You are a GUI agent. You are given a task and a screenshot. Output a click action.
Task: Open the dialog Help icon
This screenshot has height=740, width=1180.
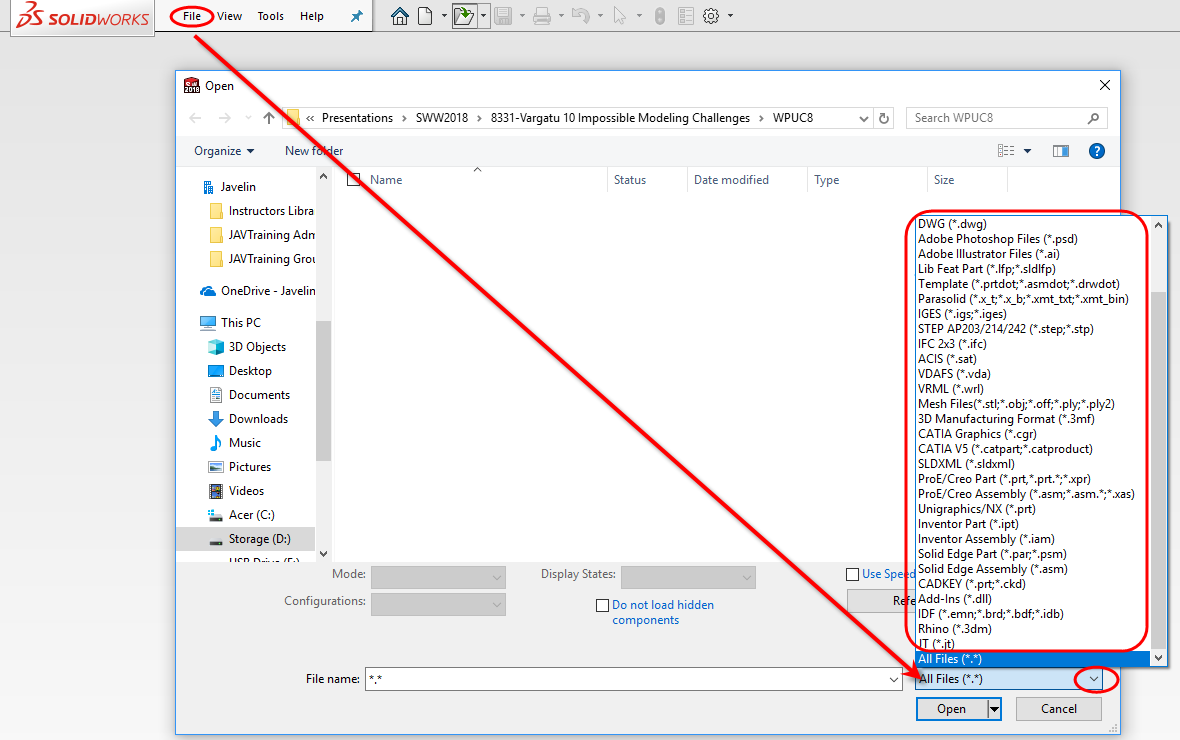(1097, 151)
